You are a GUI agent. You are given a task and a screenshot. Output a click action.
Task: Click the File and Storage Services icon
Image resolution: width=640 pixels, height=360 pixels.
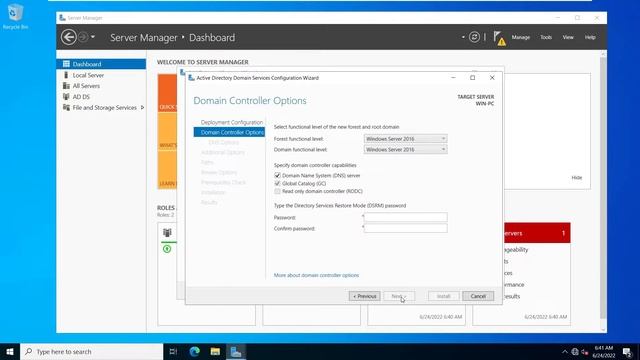(66, 108)
